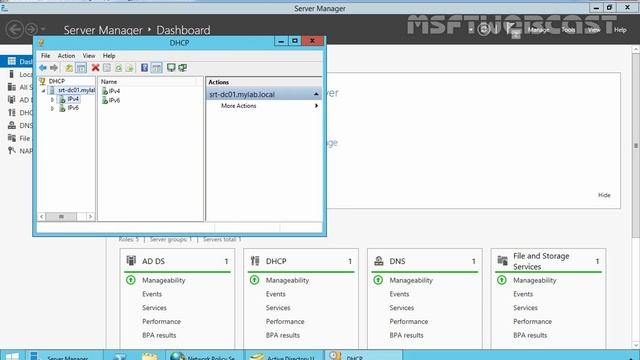Toggle Show/Hide Console Tree in DHCP toolbar

pyautogui.click(x=81, y=68)
